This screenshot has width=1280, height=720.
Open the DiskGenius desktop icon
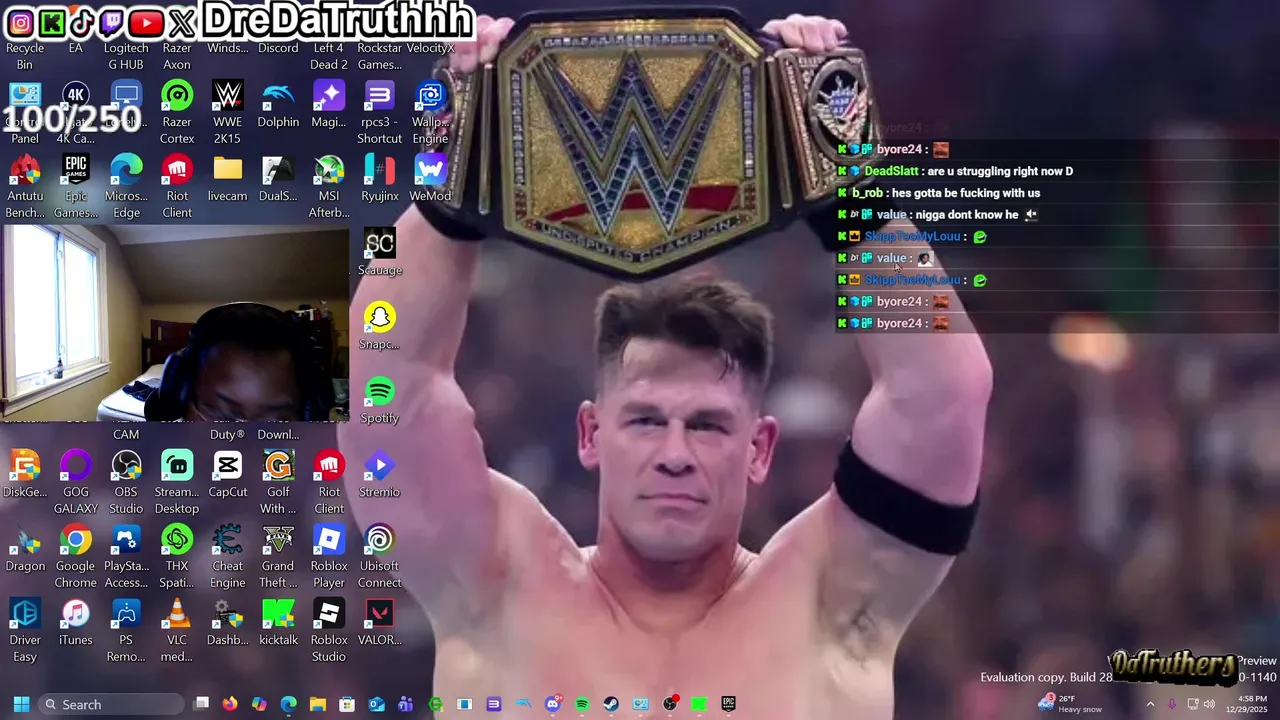(x=25, y=475)
